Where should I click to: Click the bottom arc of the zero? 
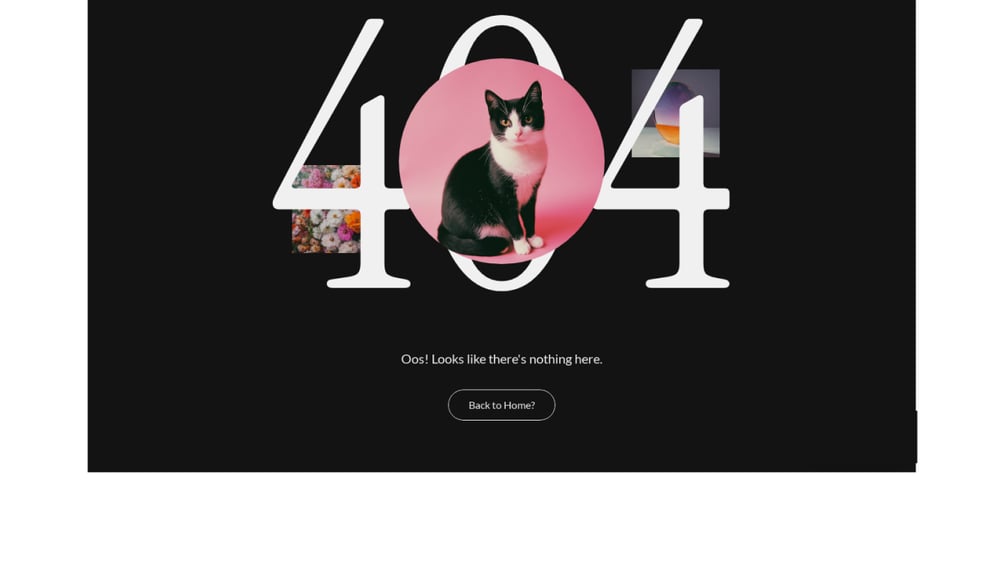tap(501, 274)
